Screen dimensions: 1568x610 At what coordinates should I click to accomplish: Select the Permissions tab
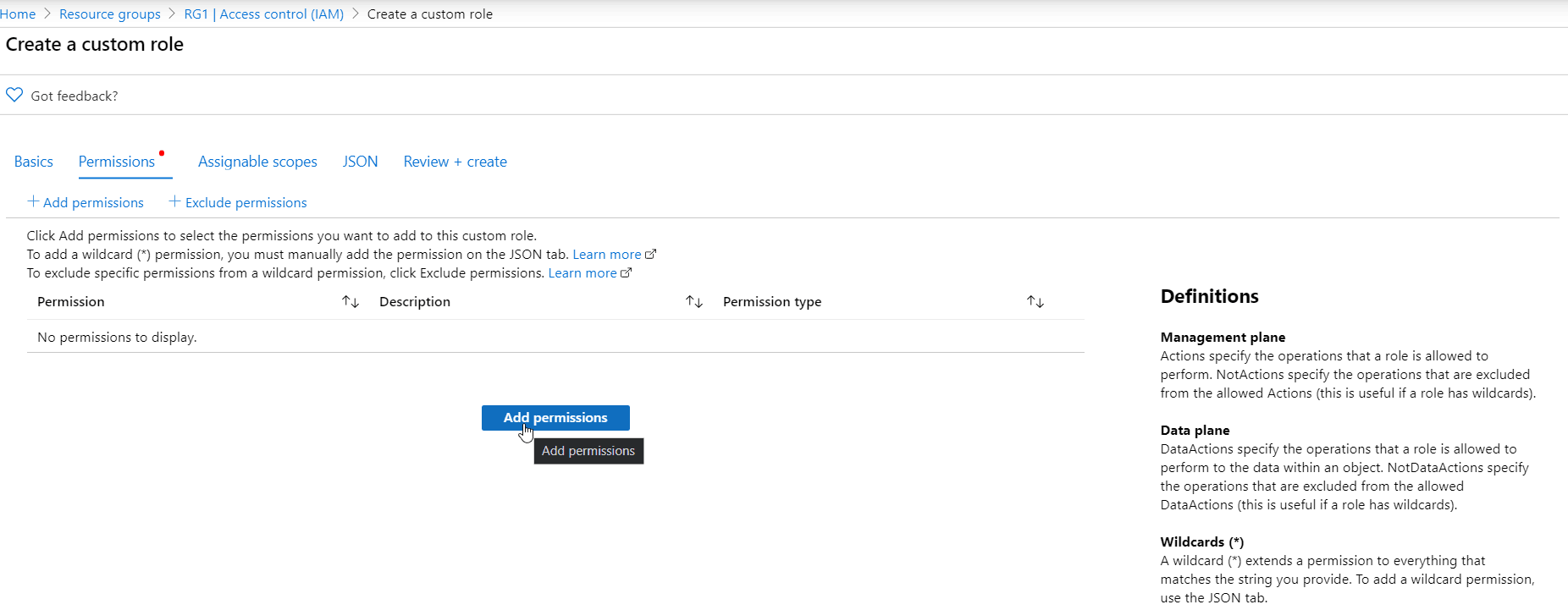(x=117, y=162)
